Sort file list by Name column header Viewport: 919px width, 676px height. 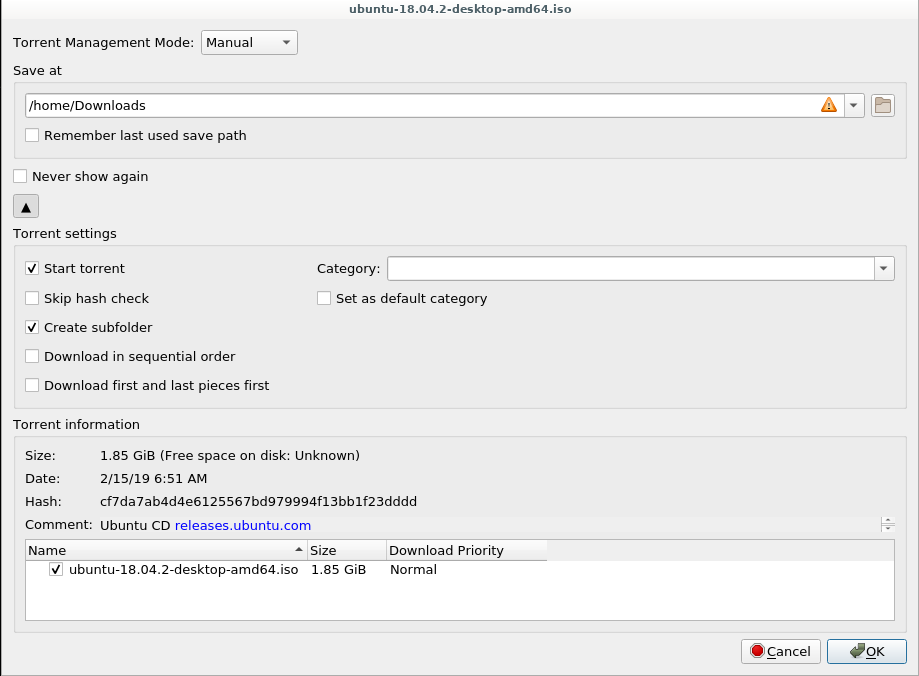pyautogui.click(x=166, y=551)
